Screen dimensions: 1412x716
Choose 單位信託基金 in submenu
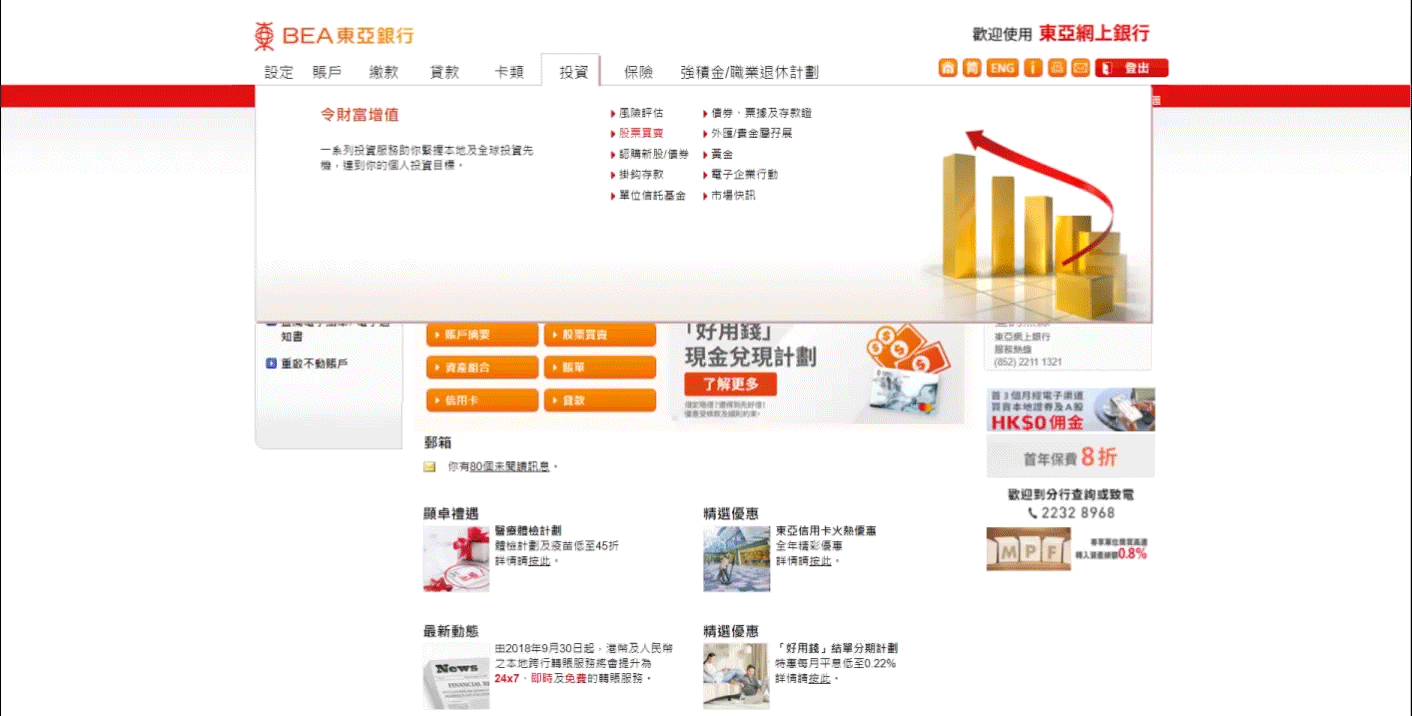[652, 195]
